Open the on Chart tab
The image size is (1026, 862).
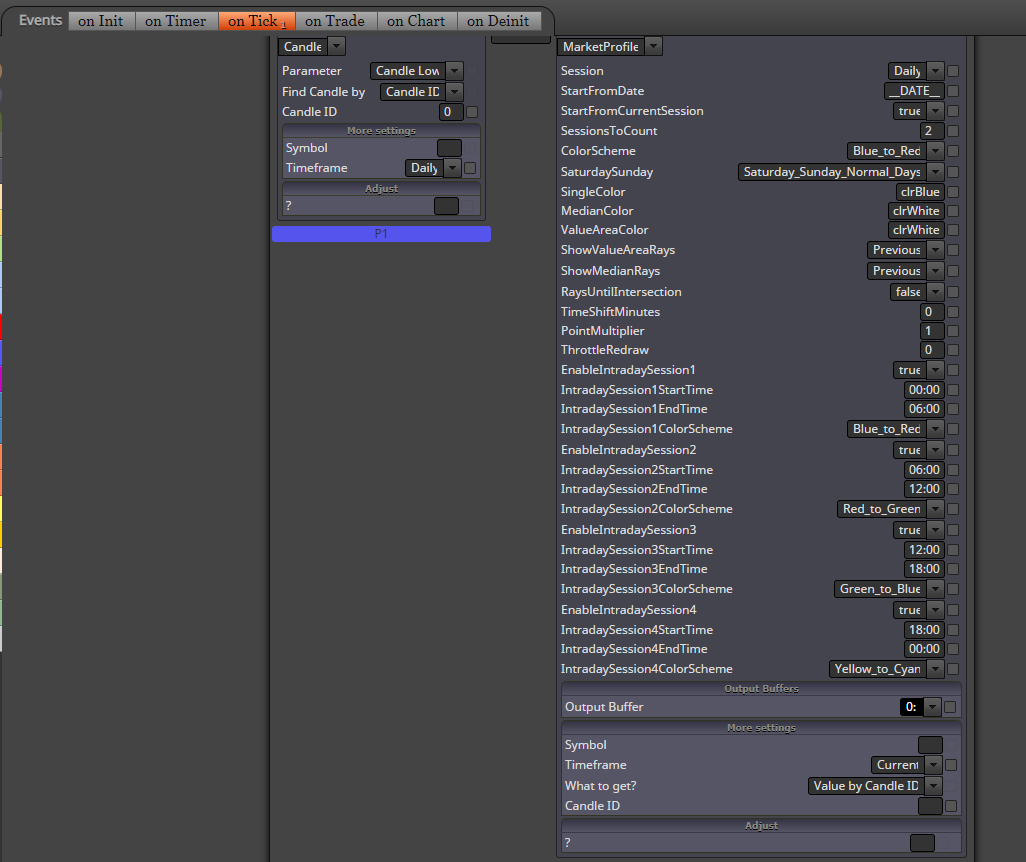[x=416, y=21]
